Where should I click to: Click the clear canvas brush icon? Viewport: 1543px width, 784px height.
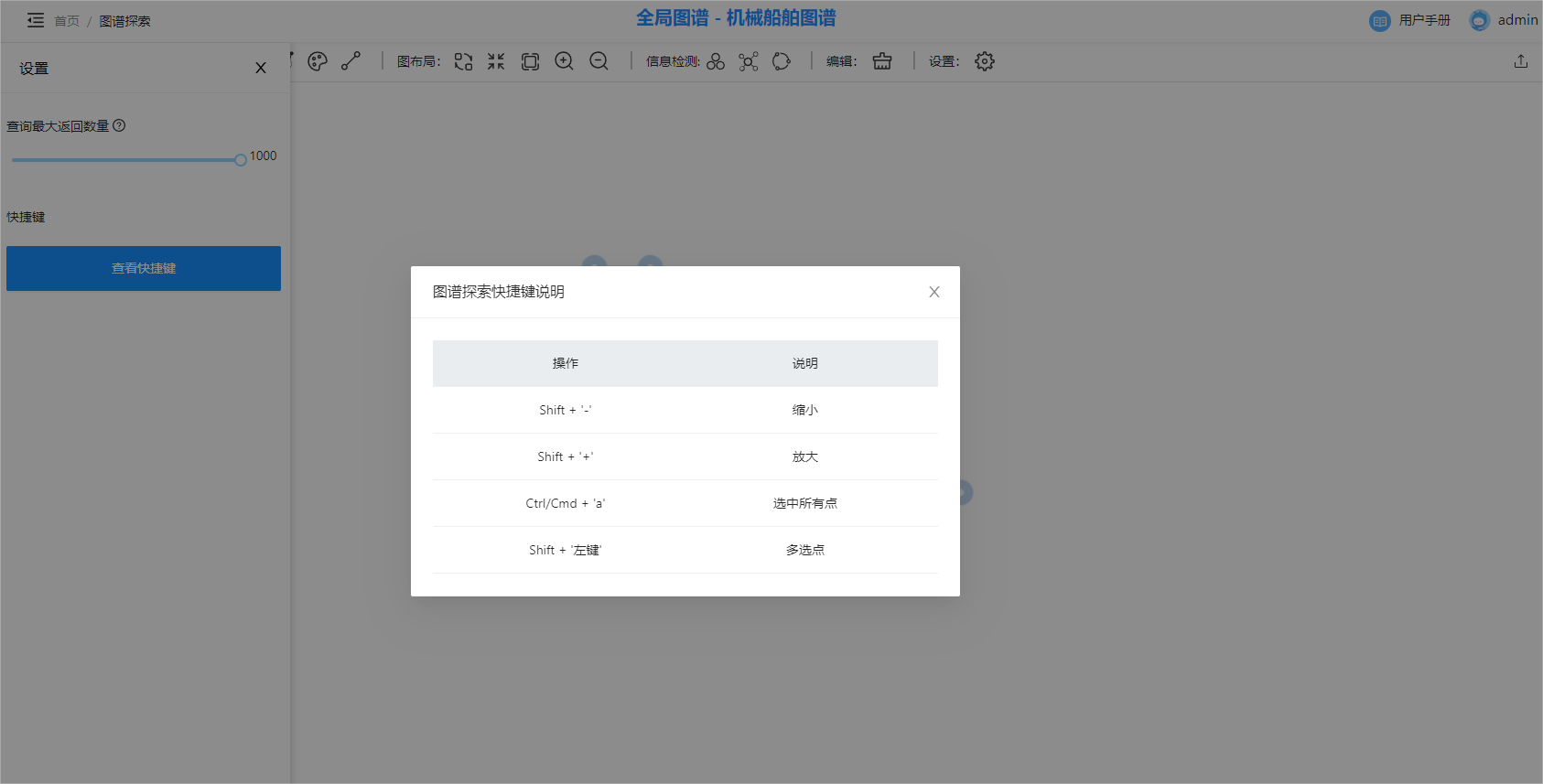(x=882, y=61)
